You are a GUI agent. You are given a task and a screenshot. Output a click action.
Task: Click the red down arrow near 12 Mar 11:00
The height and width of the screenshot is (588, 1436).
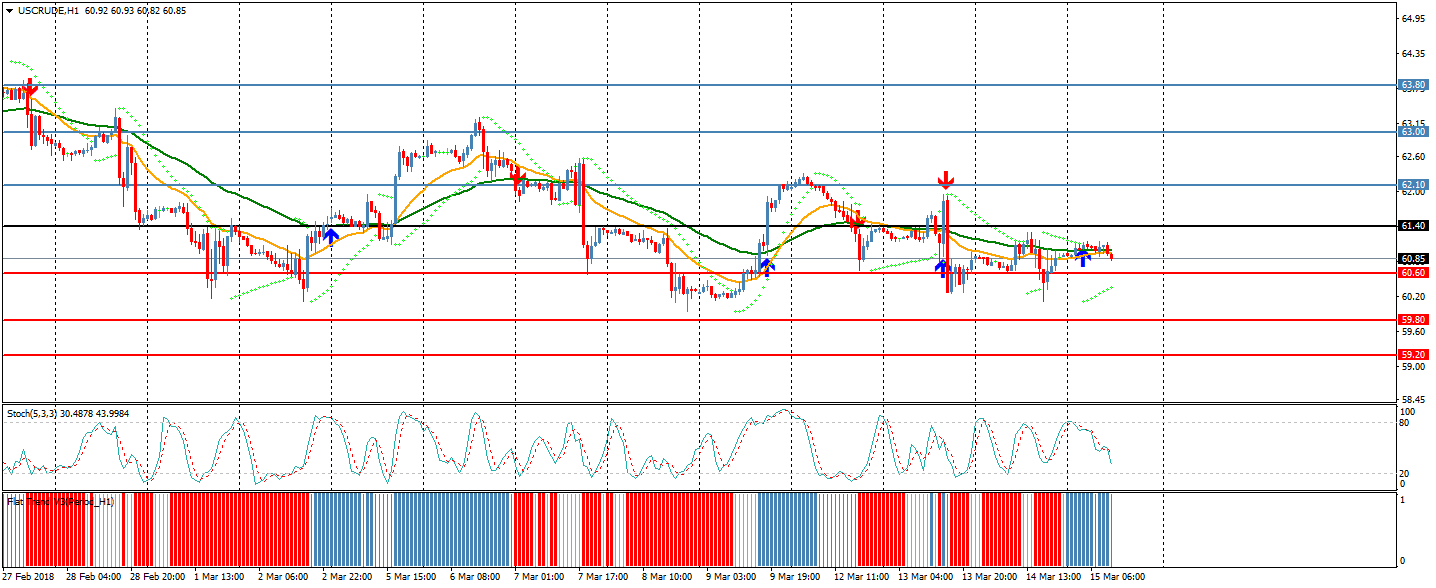(858, 219)
